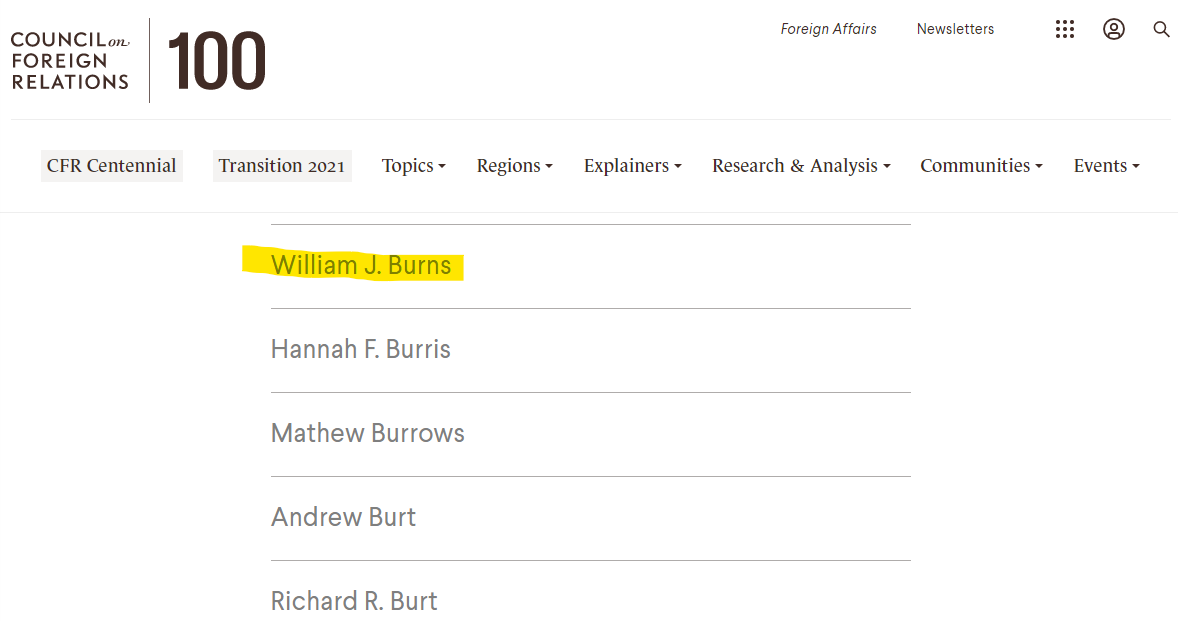The width and height of the screenshot is (1178, 621).
Task: Select Mathew Burrows in the list
Action: coord(367,433)
